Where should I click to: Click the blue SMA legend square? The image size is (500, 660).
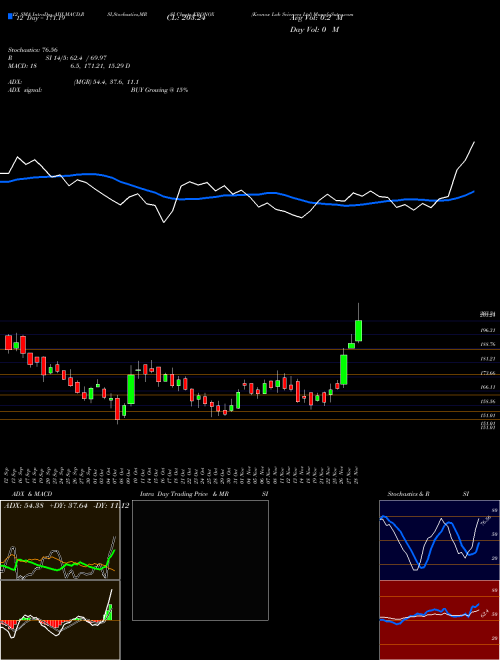(10, 16)
